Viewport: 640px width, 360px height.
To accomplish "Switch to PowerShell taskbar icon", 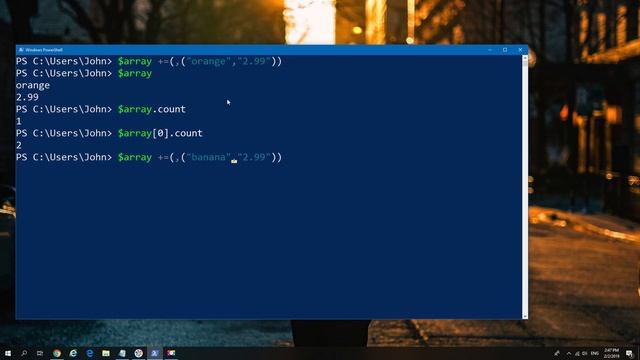I will coord(155,353).
